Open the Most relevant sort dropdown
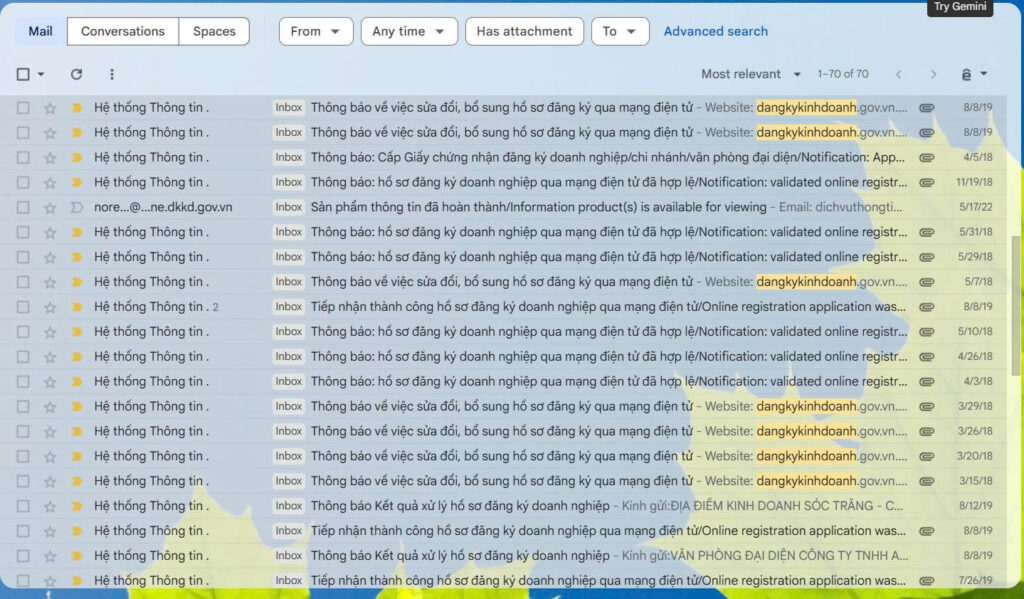This screenshot has height=599, width=1024. point(751,74)
